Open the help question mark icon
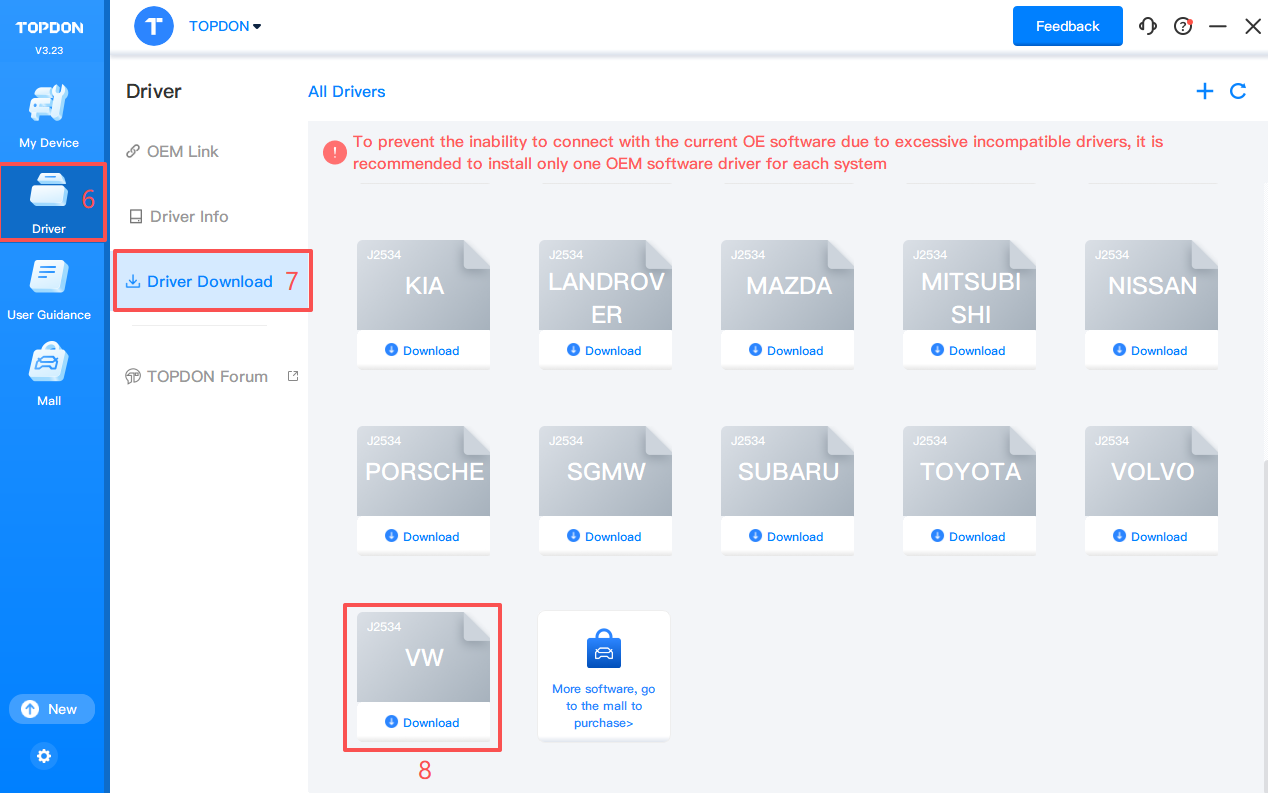Viewport: 1268px width, 793px height. coord(1183,27)
